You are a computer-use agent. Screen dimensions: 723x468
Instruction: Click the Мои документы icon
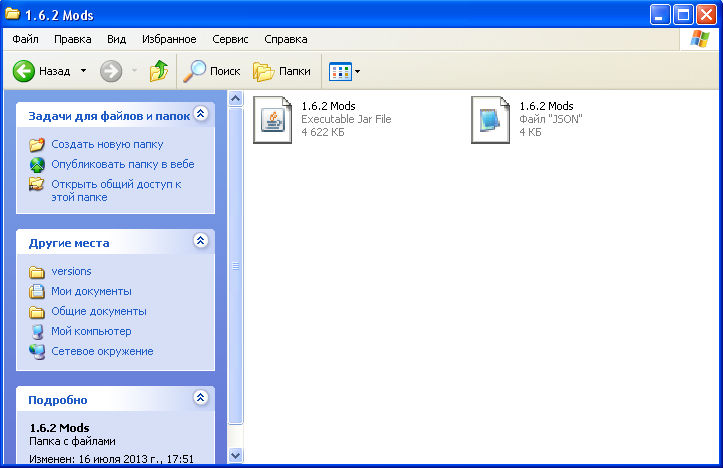point(37,291)
